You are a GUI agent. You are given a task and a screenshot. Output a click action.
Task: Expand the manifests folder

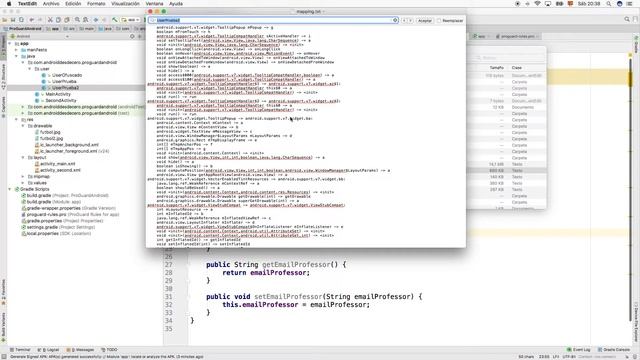click(x=16, y=50)
